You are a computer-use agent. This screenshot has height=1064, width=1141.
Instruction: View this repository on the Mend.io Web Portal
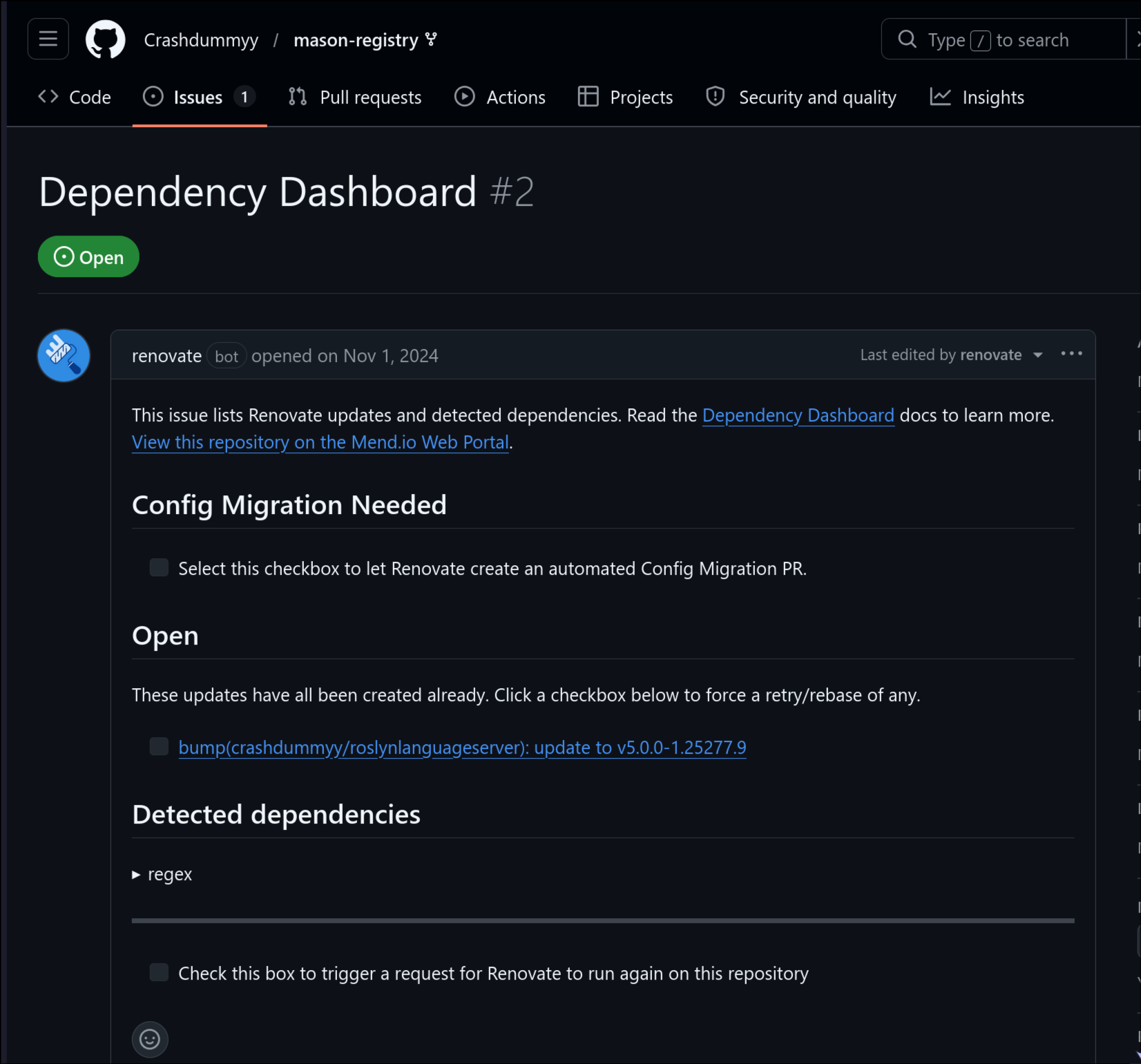point(320,442)
